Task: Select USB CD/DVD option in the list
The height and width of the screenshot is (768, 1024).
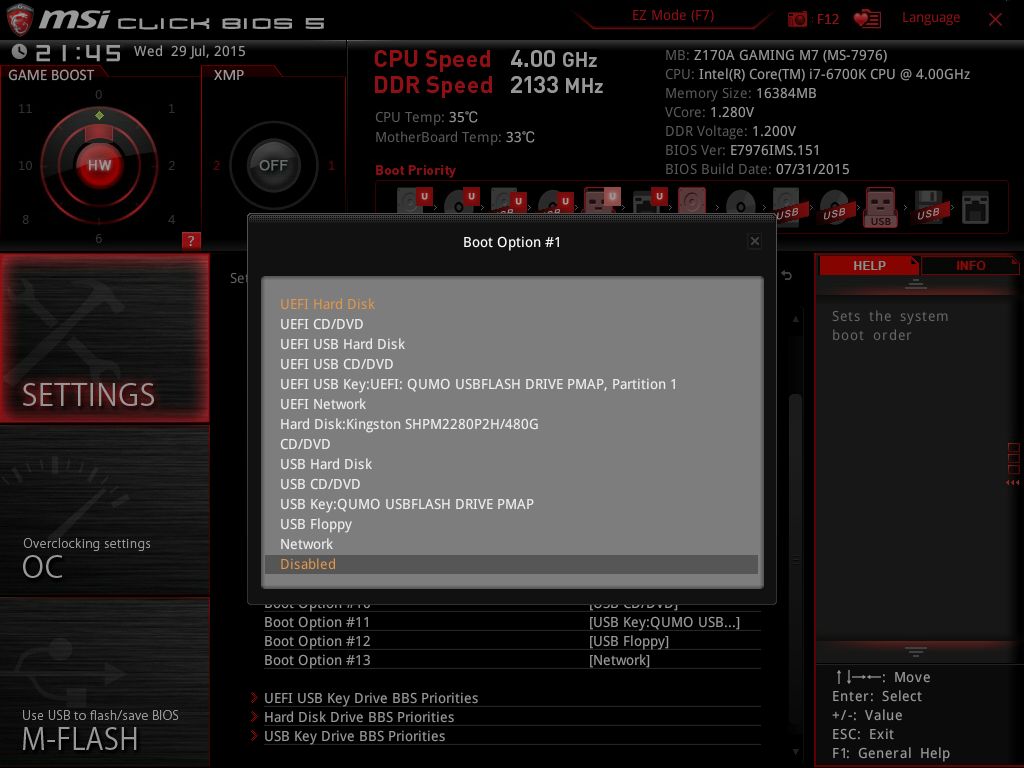Action: (511, 485)
